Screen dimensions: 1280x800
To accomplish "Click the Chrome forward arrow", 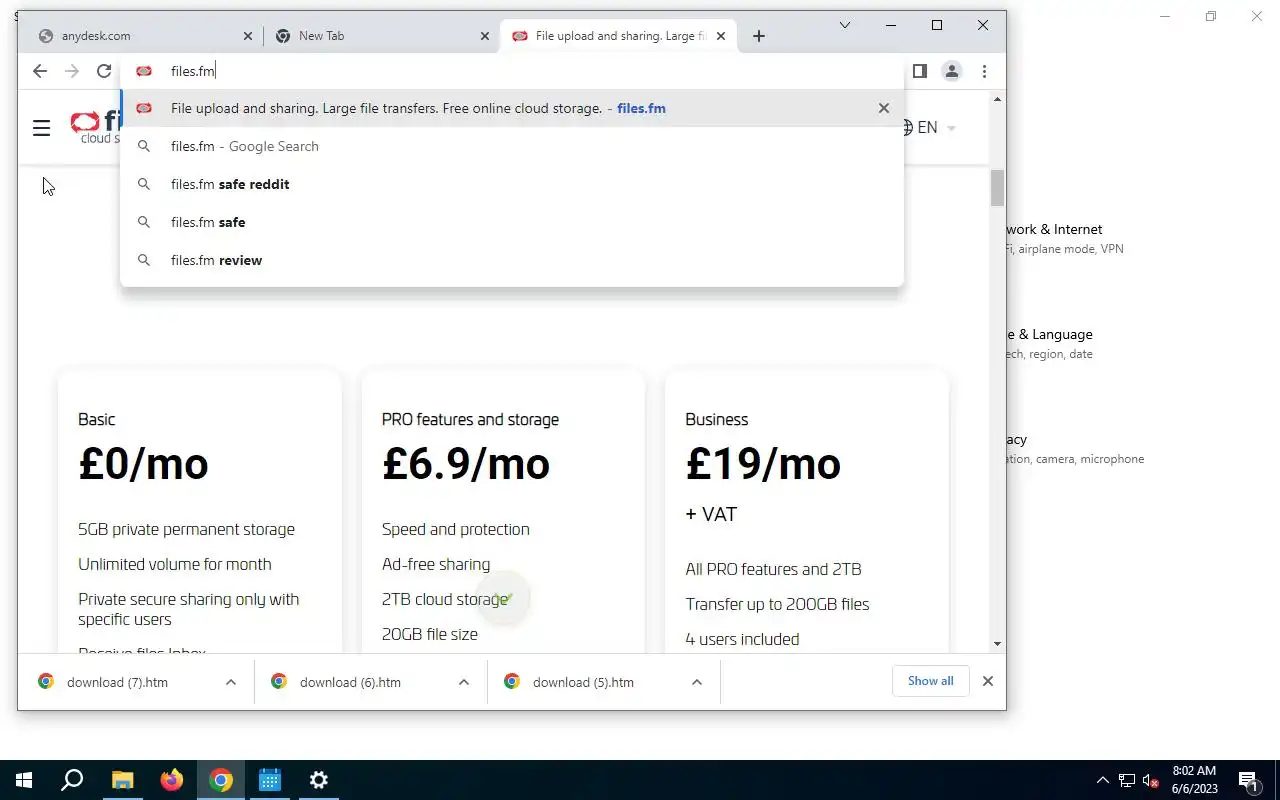I will pyautogui.click(x=72, y=71).
